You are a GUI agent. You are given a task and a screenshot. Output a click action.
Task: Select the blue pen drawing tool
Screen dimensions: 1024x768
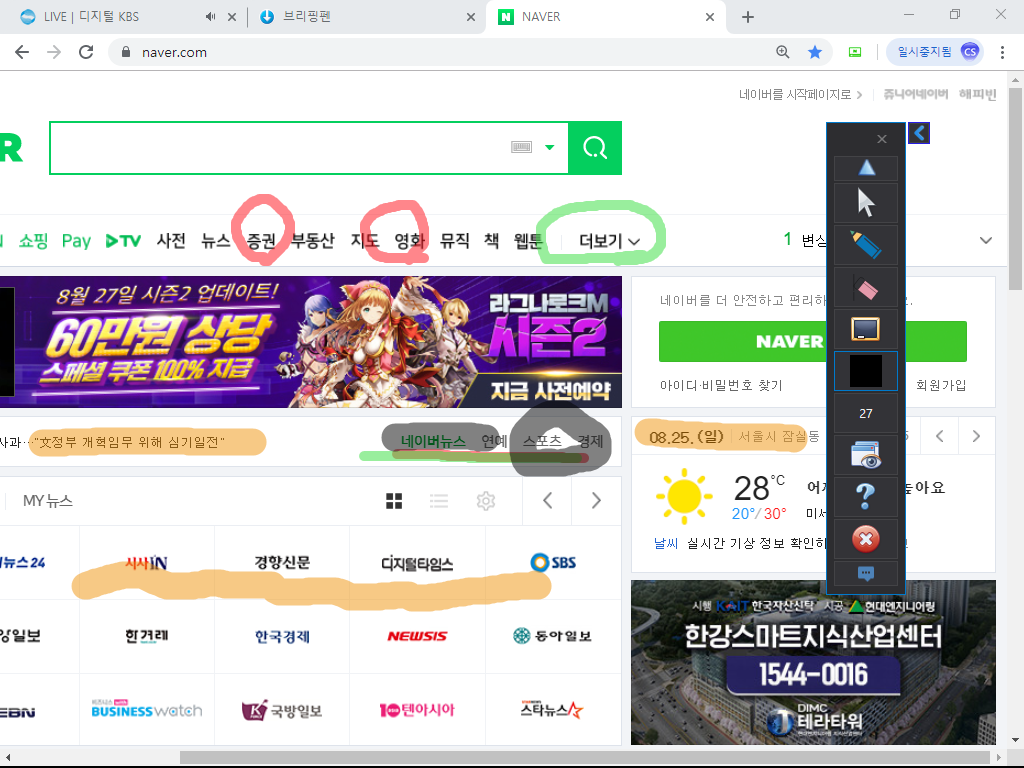pyautogui.click(x=866, y=244)
